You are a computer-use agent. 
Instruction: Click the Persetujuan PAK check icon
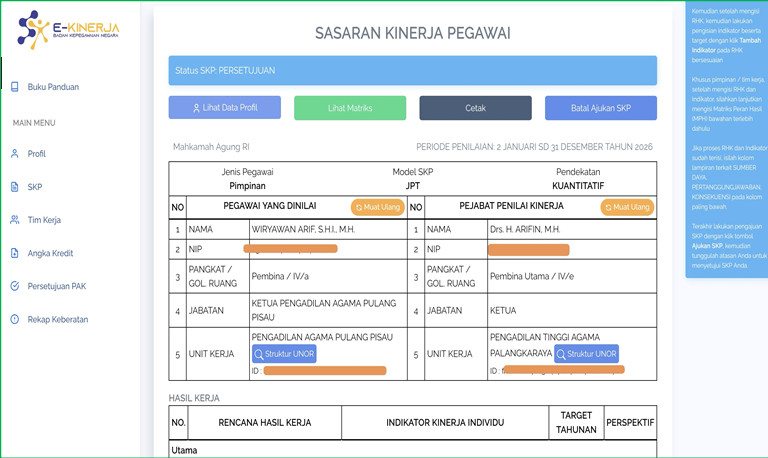15,286
